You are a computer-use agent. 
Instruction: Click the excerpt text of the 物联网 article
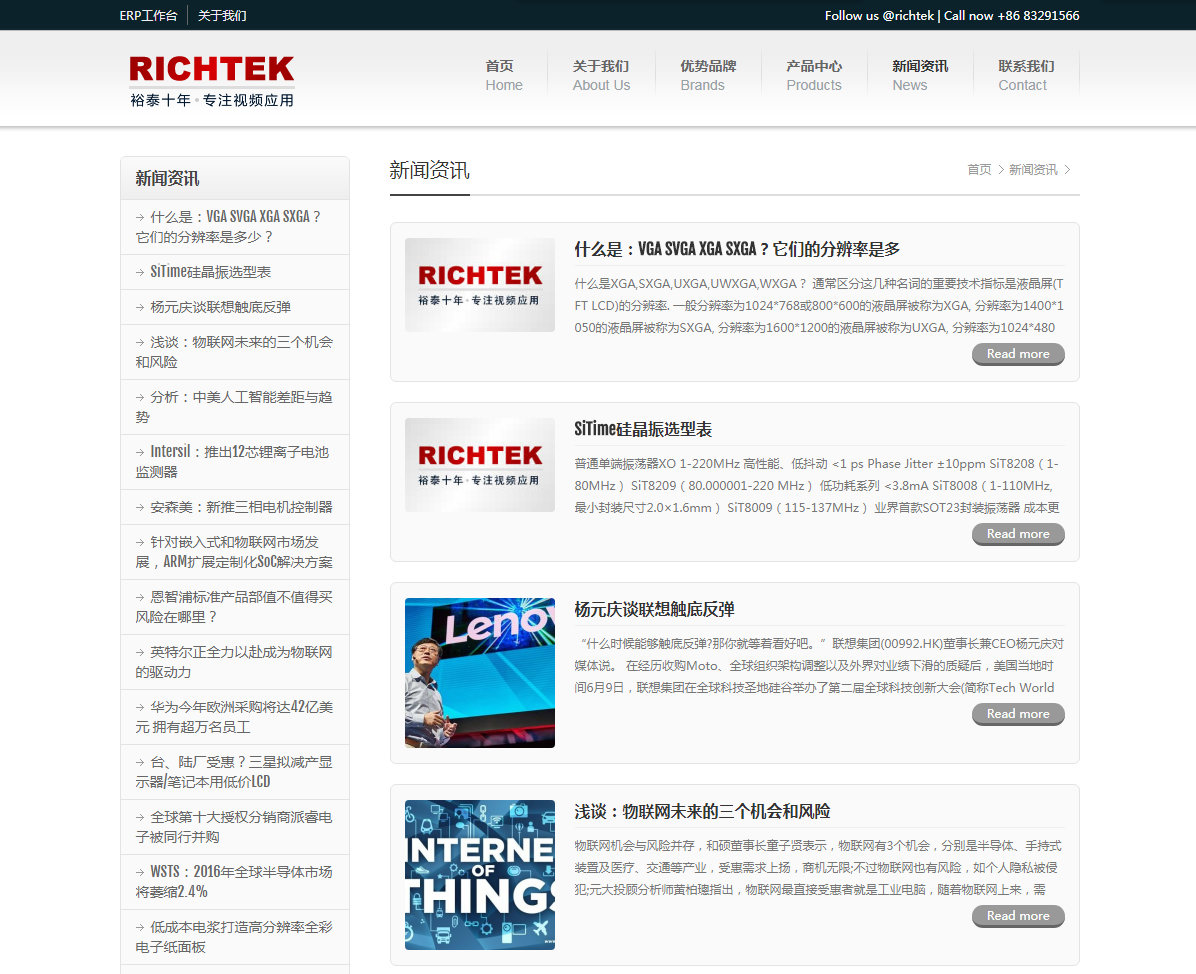(x=818, y=867)
